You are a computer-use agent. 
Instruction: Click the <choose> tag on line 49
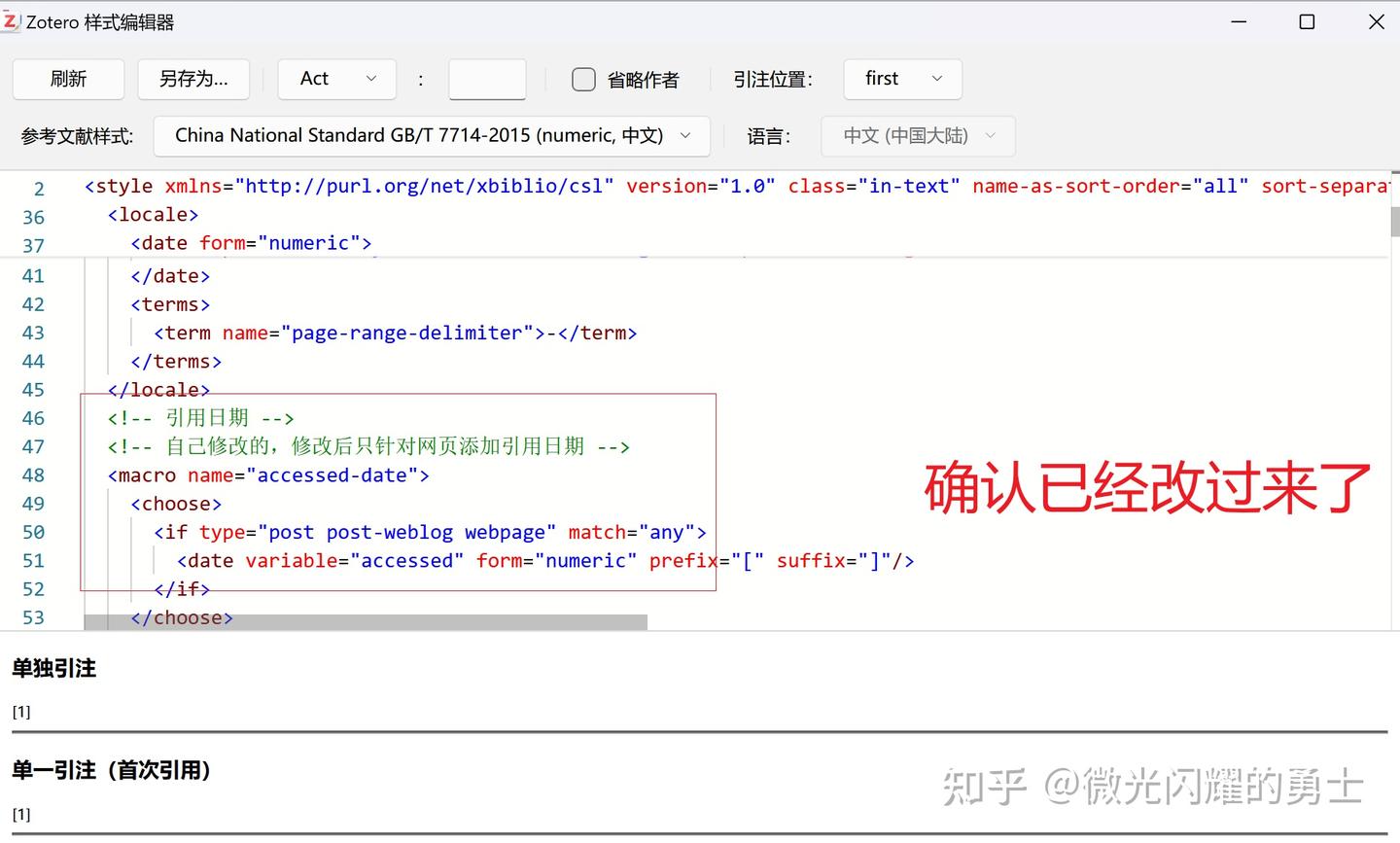pos(176,504)
